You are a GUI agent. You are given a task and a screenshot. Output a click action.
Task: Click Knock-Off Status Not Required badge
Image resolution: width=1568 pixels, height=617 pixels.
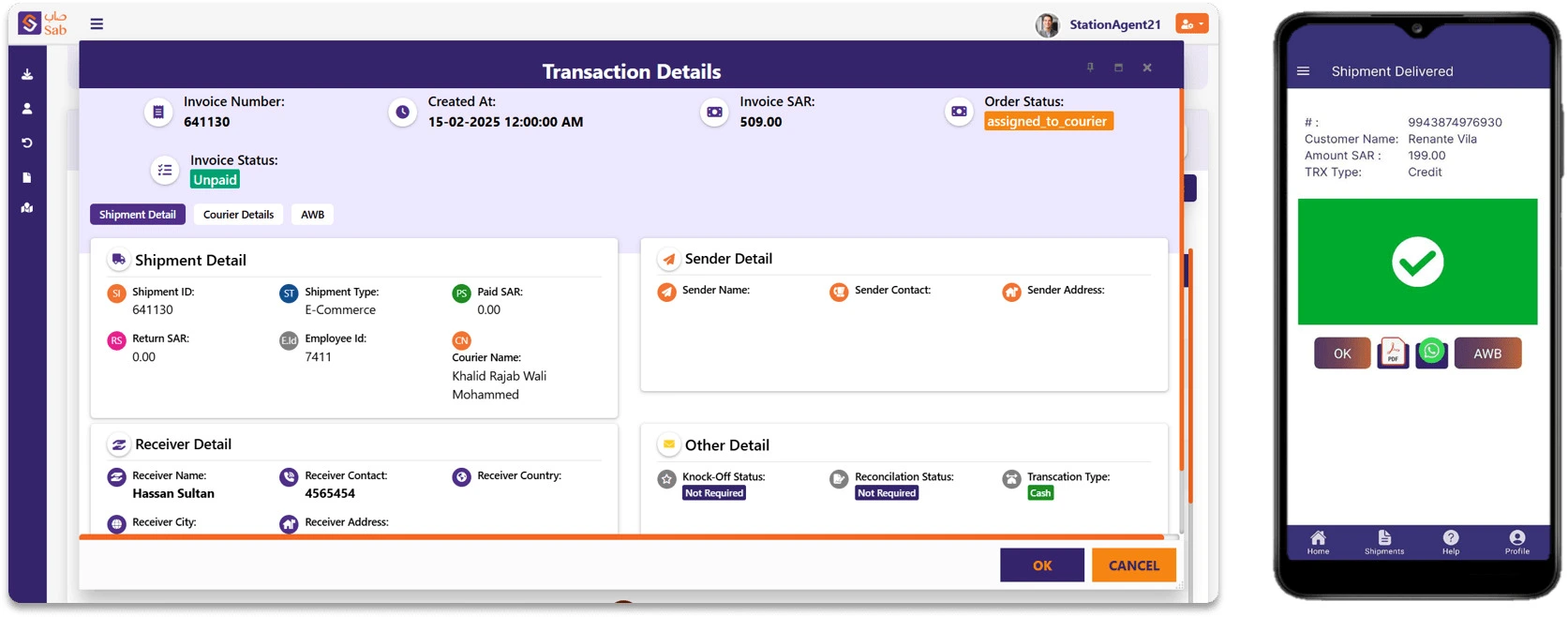714,493
